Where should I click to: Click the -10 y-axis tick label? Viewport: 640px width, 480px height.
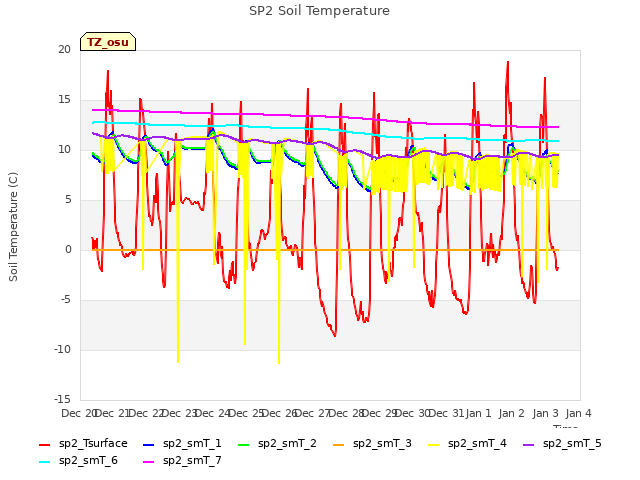(62, 349)
